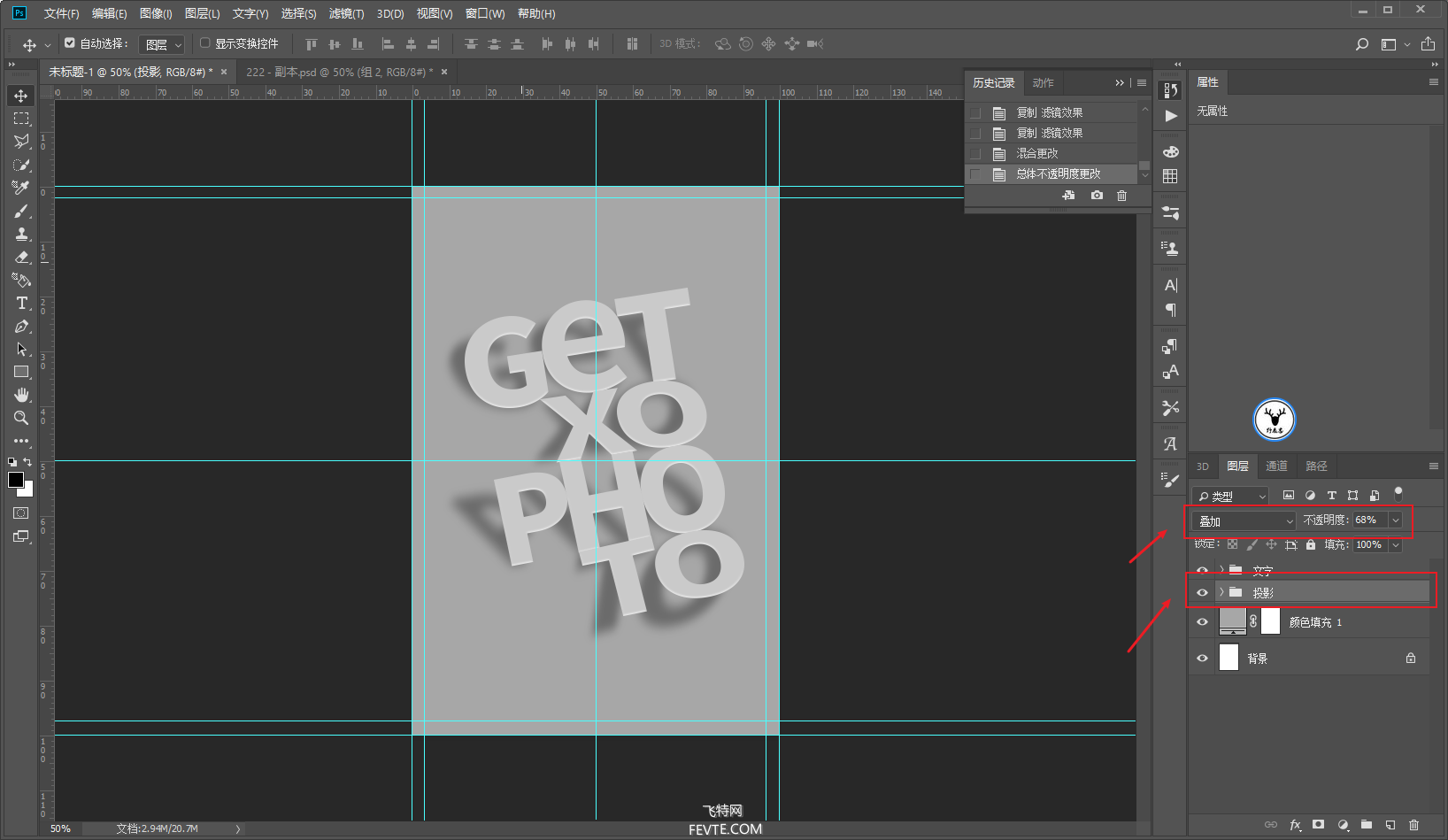Select the Clone Stamp tool

point(21,234)
